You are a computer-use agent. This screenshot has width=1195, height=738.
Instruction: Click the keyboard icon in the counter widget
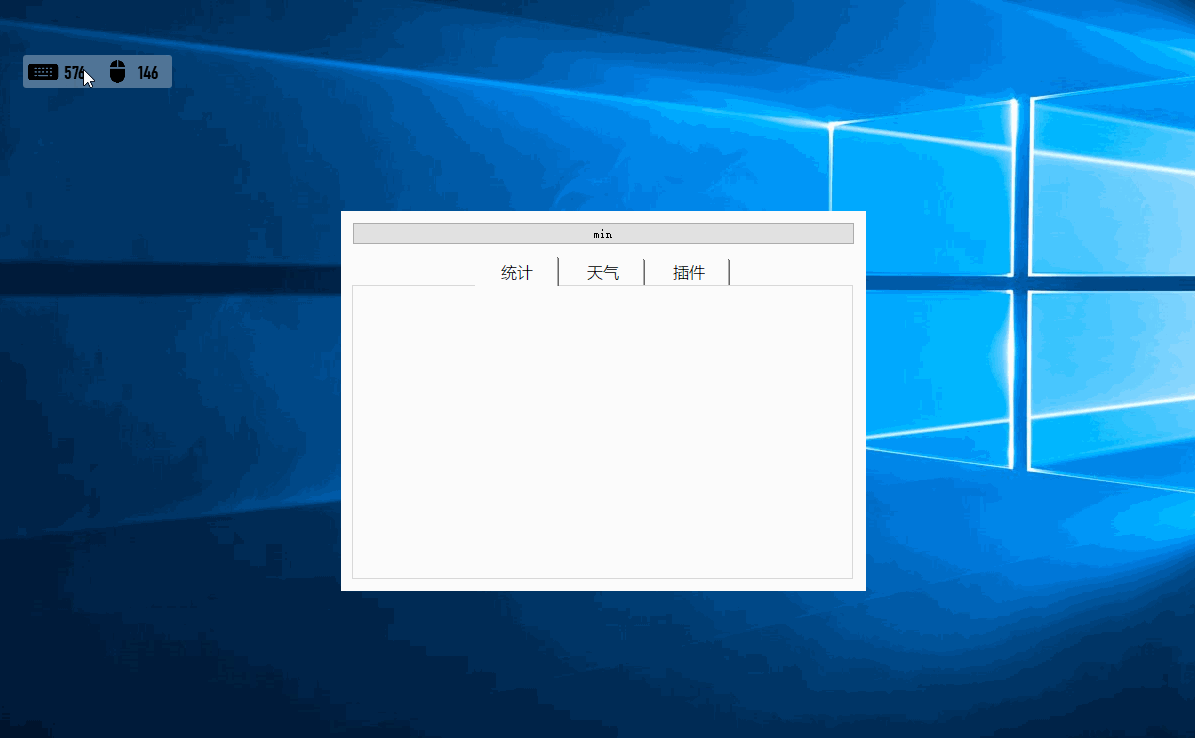point(43,72)
